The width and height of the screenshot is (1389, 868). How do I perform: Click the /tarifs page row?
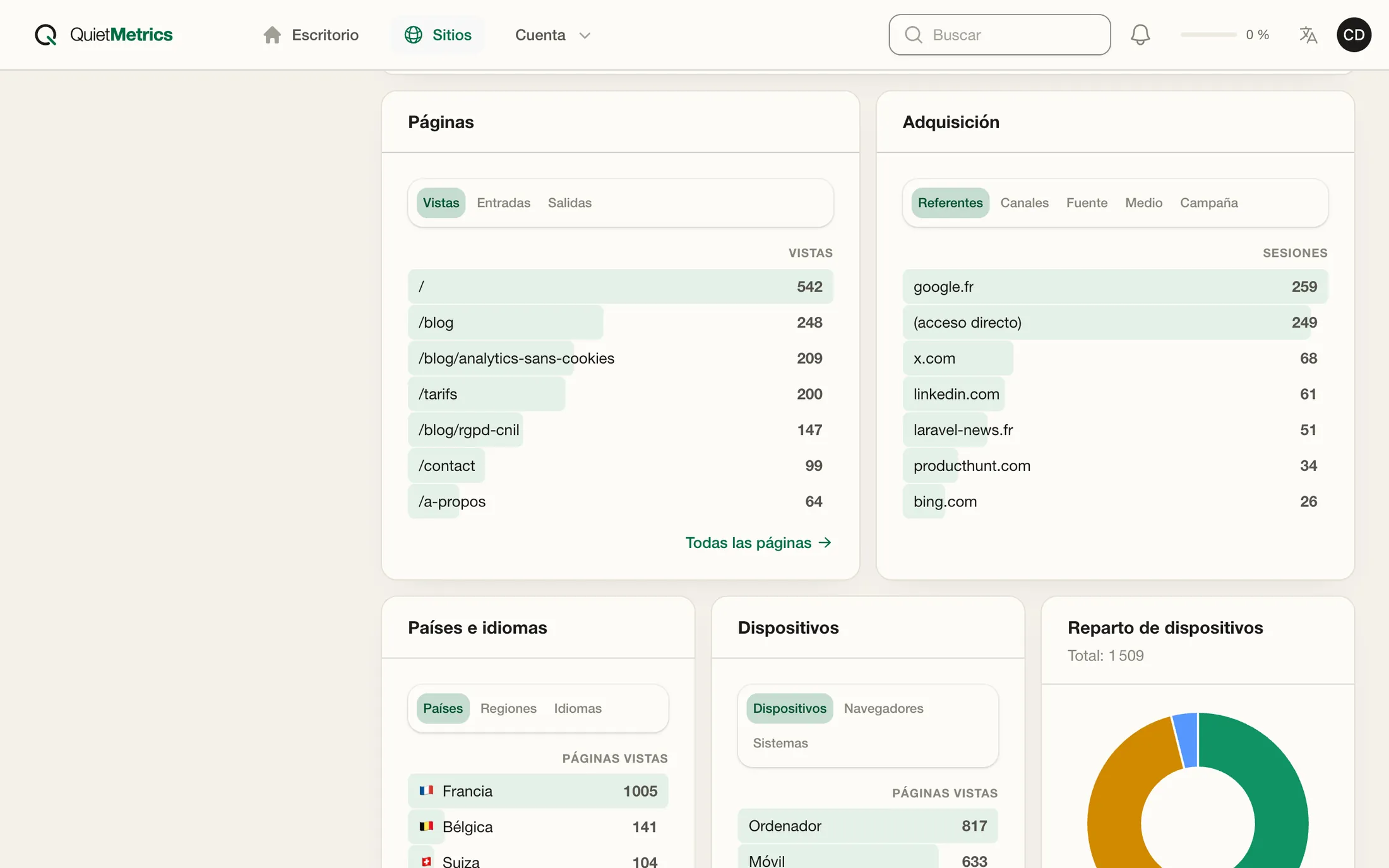pos(620,394)
